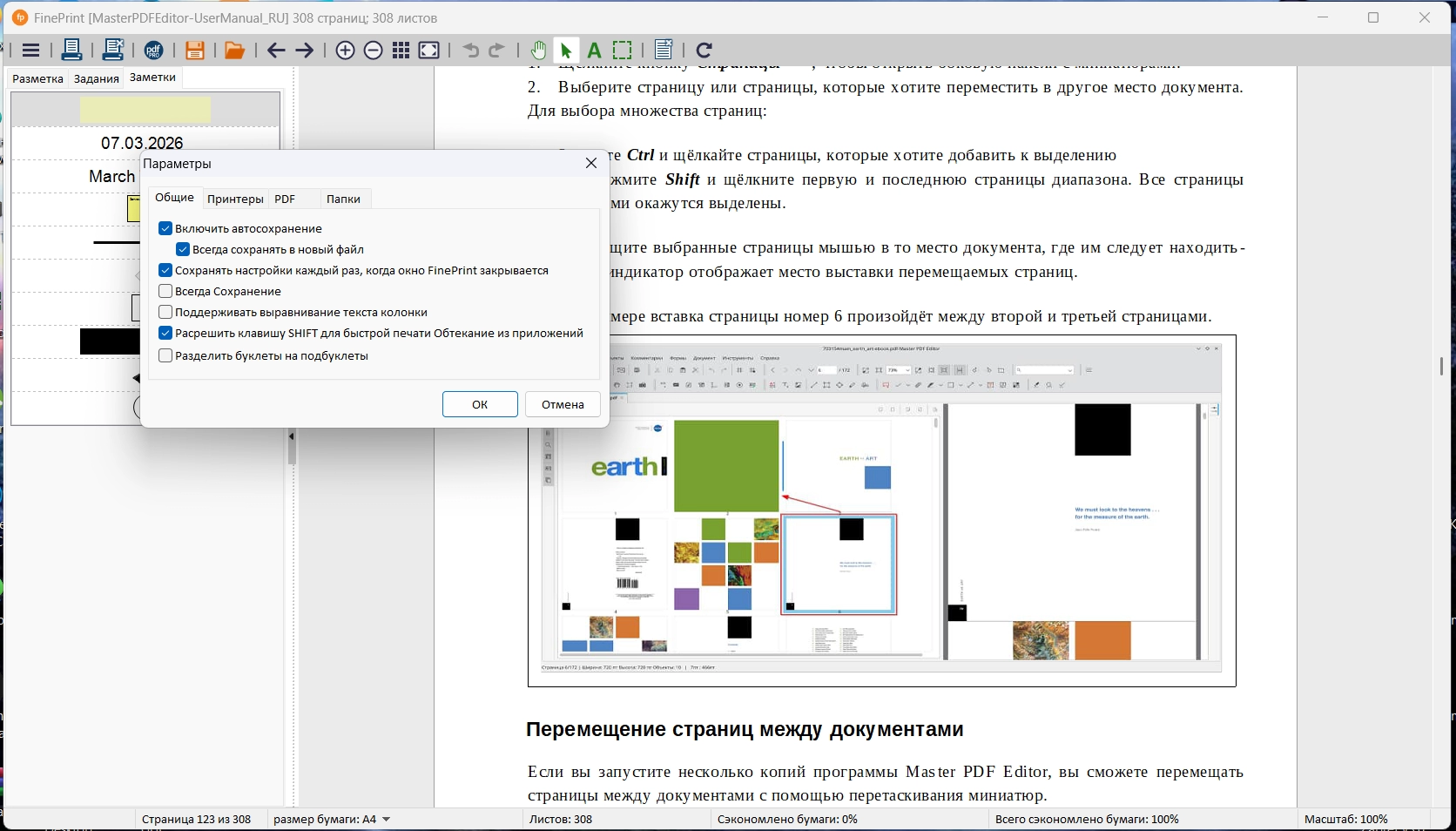
Task: Save the job with the floppy icon
Action: click(195, 51)
